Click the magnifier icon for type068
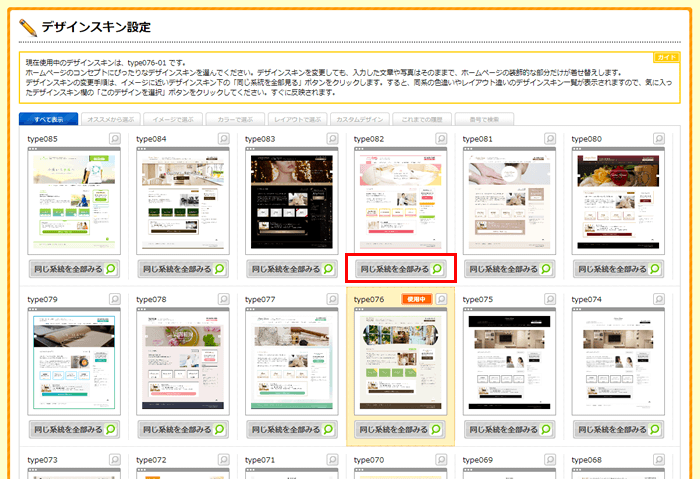700x479 pixels. point(659,460)
